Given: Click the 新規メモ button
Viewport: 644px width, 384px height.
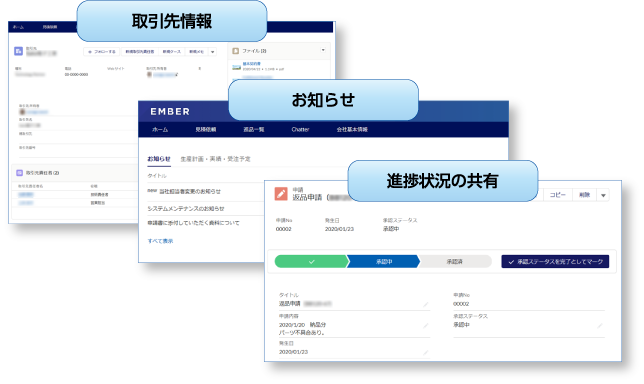Looking at the screenshot, I should [196, 52].
